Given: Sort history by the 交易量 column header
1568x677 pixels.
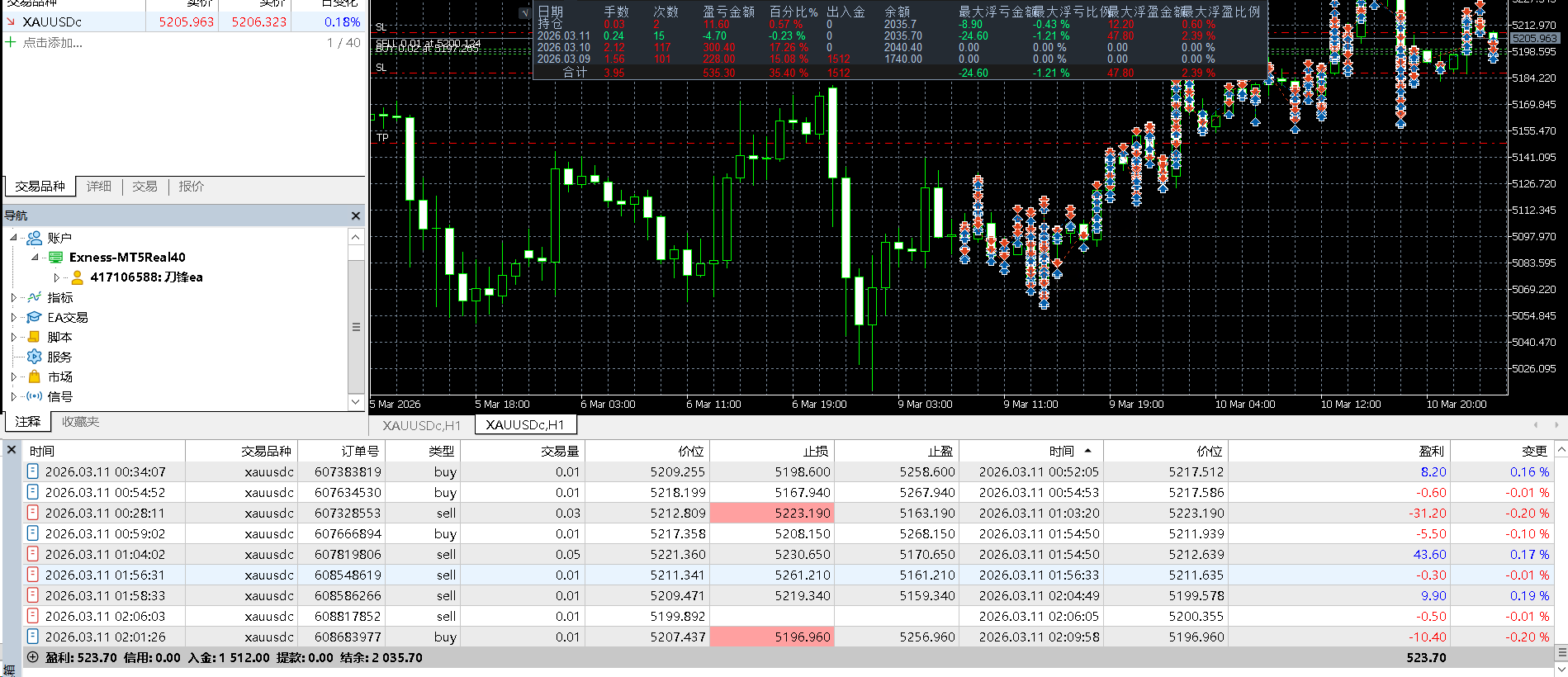Looking at the screenshot, I should click(x=522, y=451).
